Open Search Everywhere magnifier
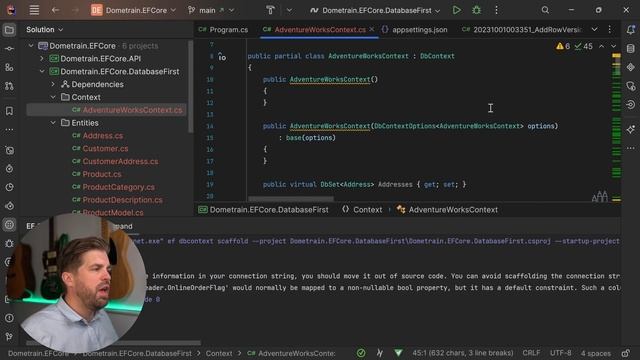This screenshot has width=640, height=360. pyautogui.click(x=545, y=10)
